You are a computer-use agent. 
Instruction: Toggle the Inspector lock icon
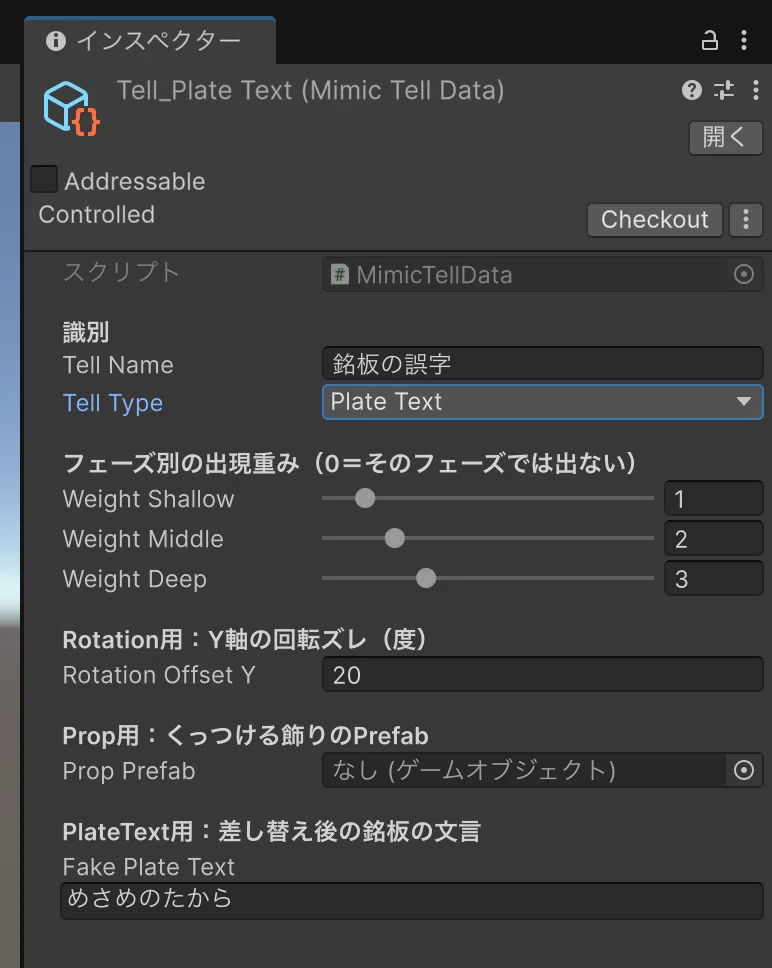pos(710,41)
